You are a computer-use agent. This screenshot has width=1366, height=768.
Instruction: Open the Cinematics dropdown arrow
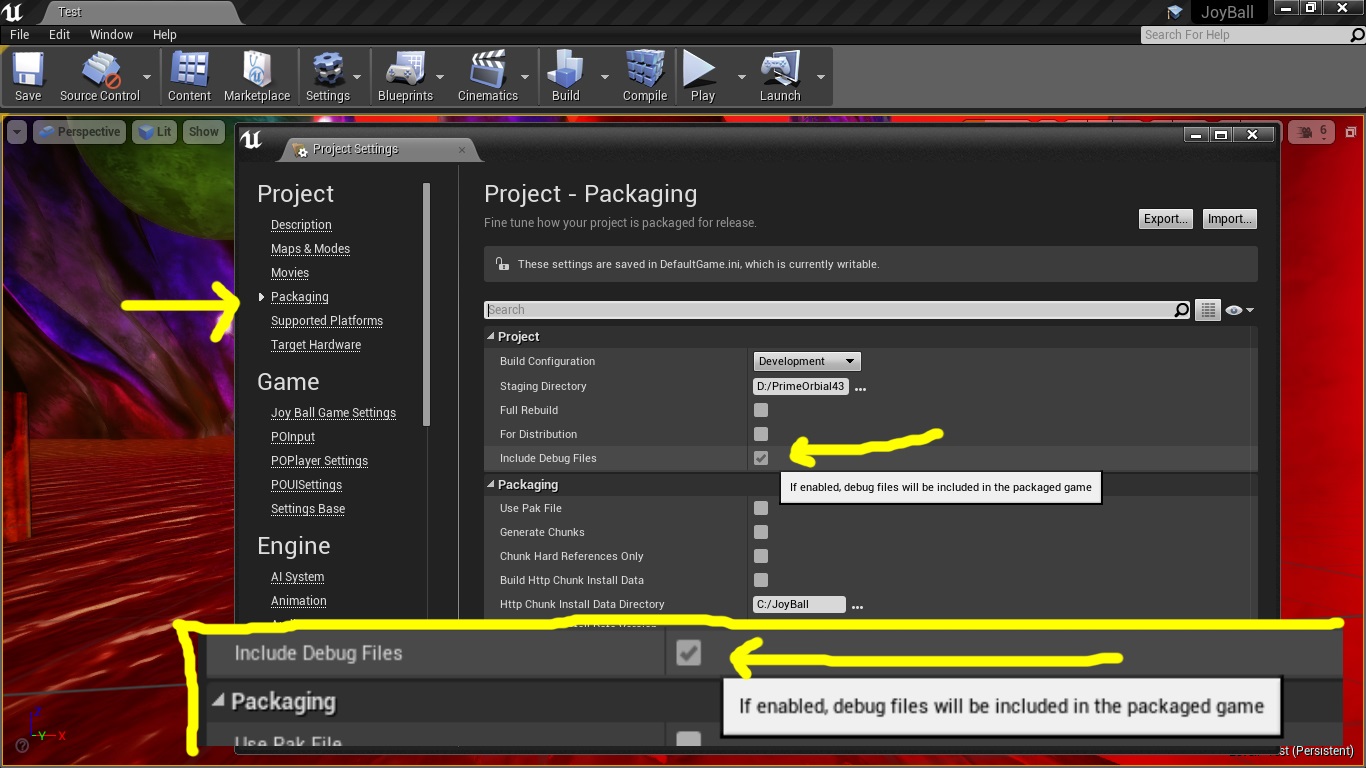(x=525, y=77)
